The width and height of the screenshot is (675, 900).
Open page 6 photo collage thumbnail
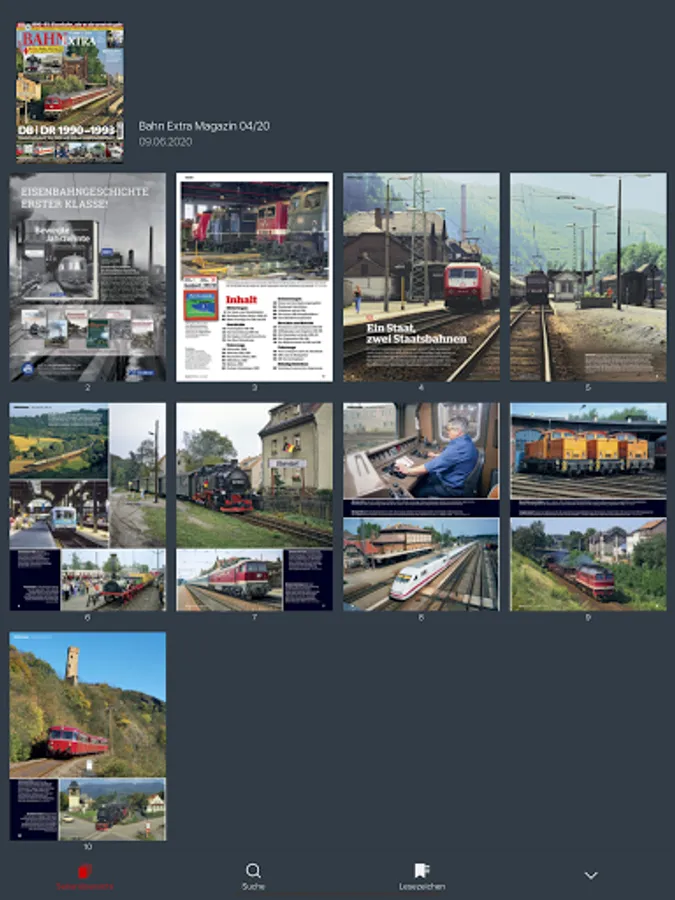pyautogui.click(x=87, y=506)
